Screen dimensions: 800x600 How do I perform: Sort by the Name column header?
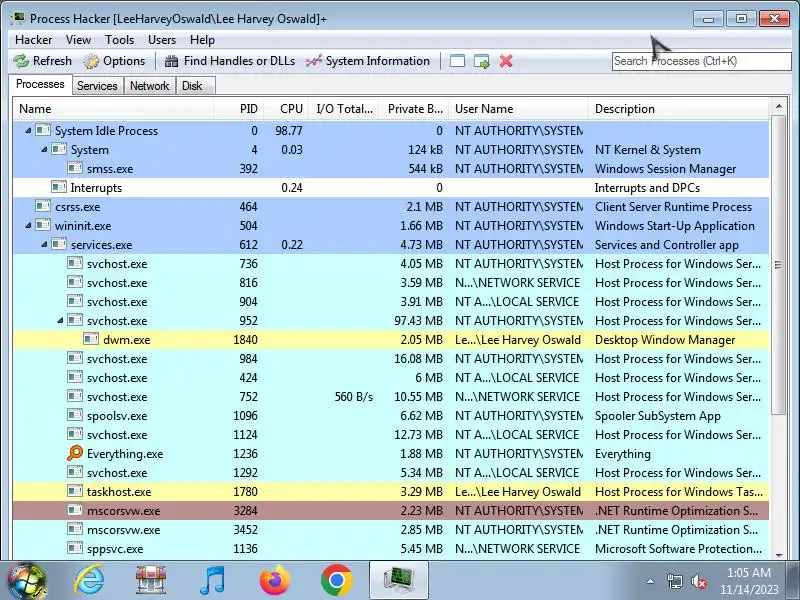[113, 109]
